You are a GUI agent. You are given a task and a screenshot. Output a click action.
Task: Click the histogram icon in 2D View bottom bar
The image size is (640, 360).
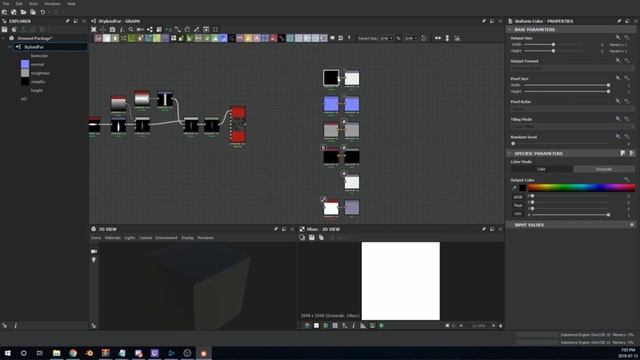363,325
